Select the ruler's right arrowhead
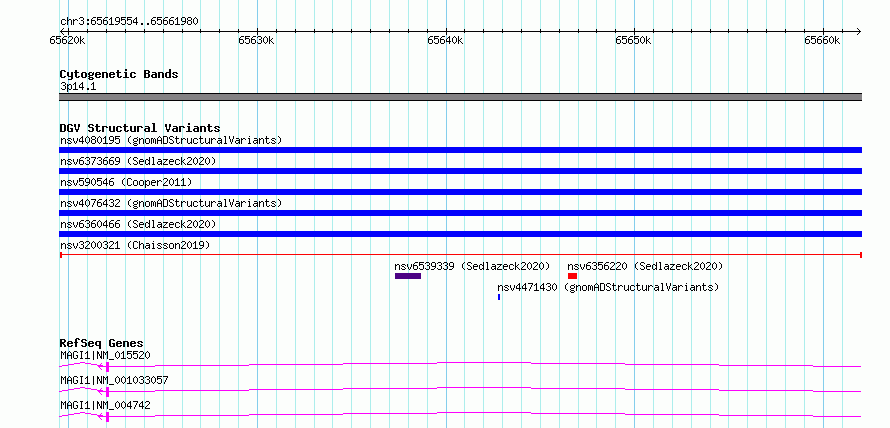The image size is (890, 428). (859, 31)
